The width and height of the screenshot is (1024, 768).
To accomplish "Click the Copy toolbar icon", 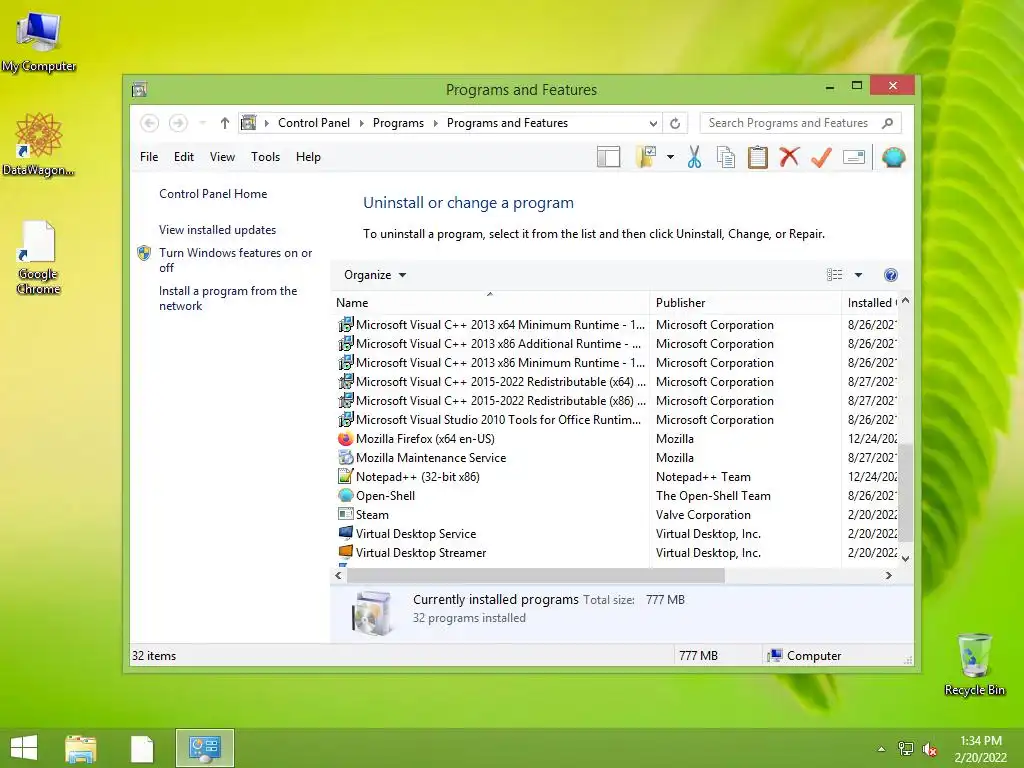I will (x=726, y=157).
